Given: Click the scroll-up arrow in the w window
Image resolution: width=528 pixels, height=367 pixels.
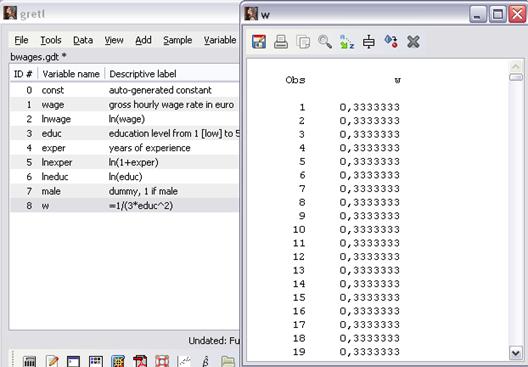Looking at the screenshot, I should (x=516, y=66).
